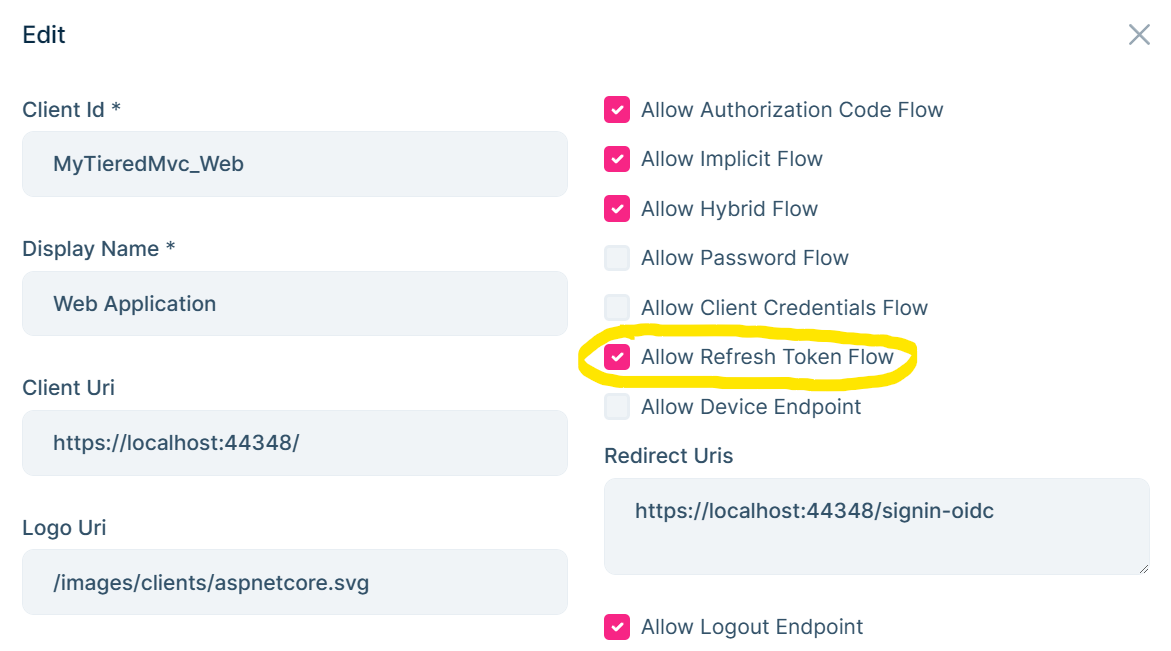Click the "Redirect Uris" label text

point(668,456)
